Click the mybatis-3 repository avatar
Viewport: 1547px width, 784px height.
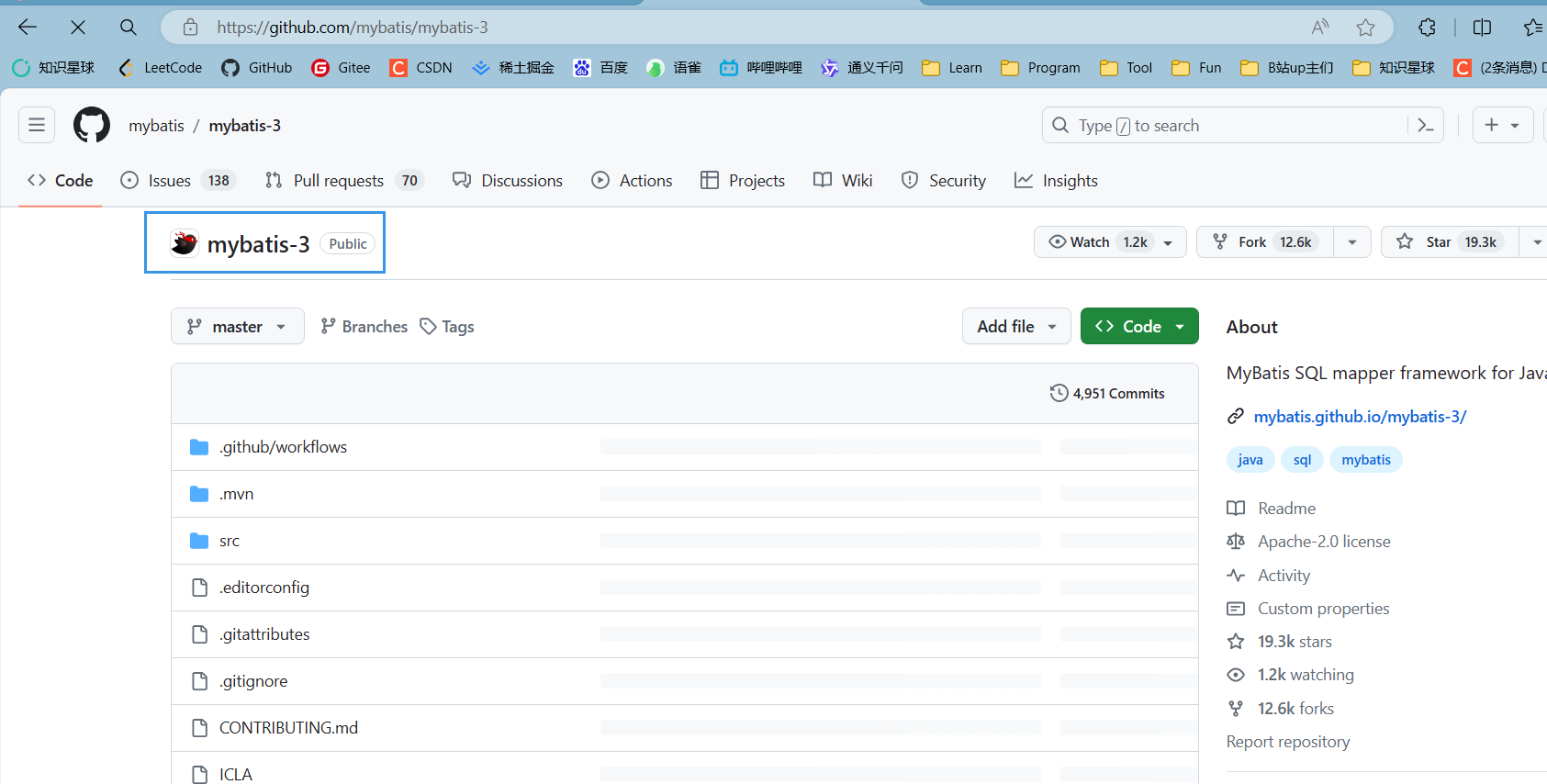pos(185,243)
